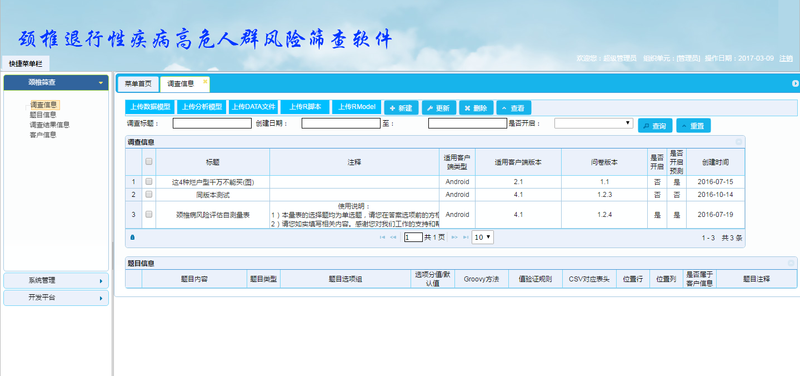Click the Groovy方法 column header
The height and width of the screenshot is (376, 800).
point(481,279)
